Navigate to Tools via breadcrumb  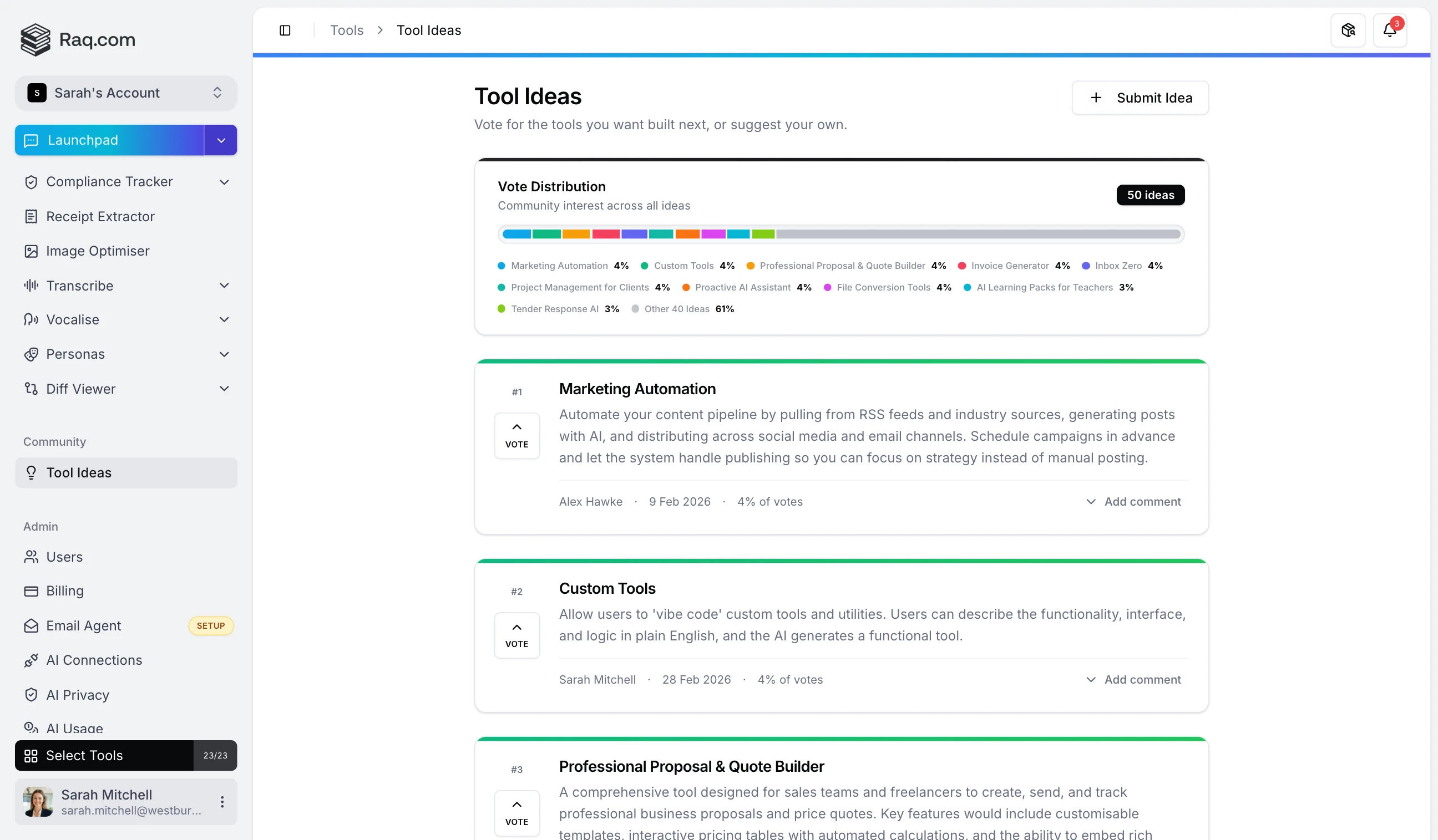click(346, 29)
